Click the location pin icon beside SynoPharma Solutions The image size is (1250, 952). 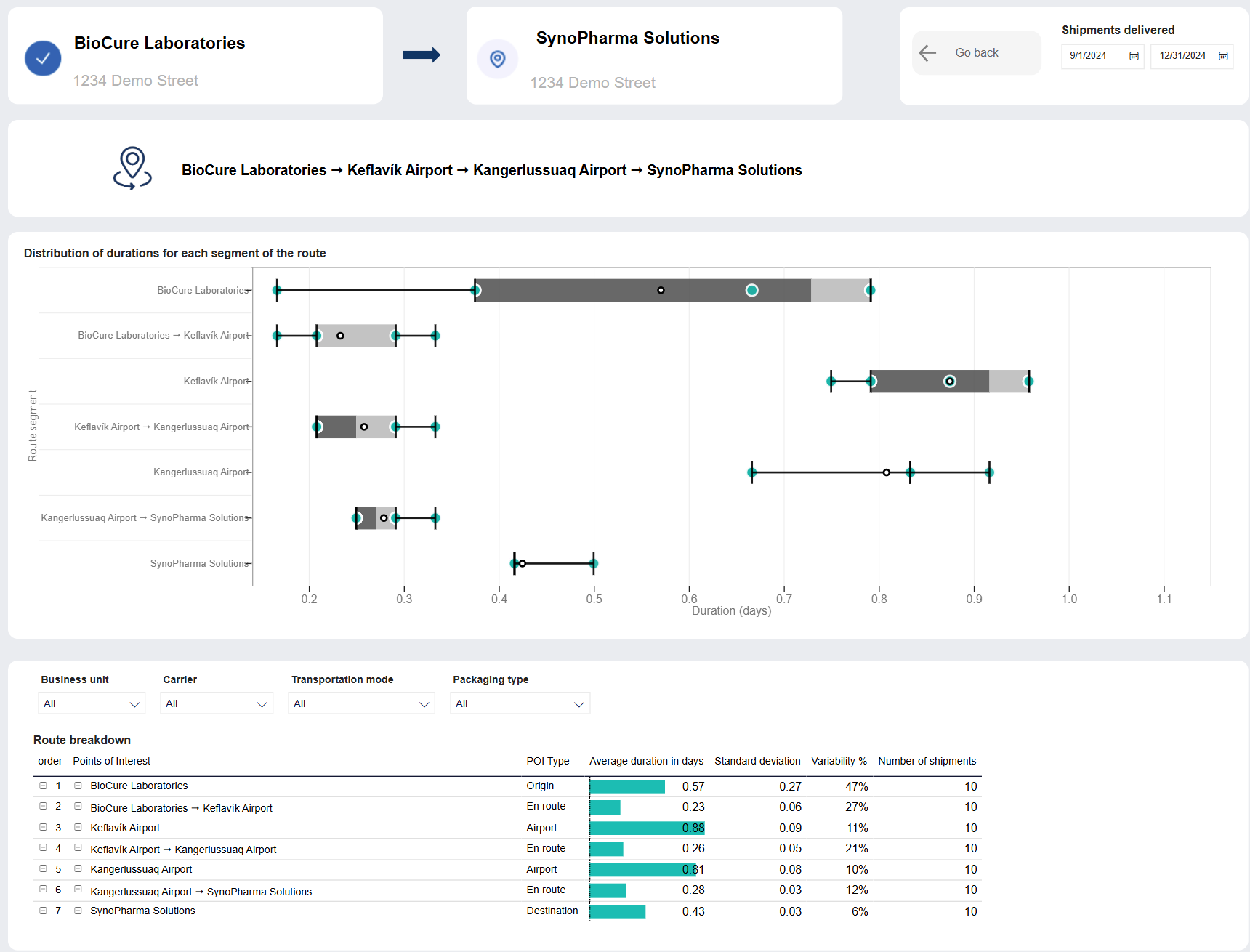click(x=498, y=59)
